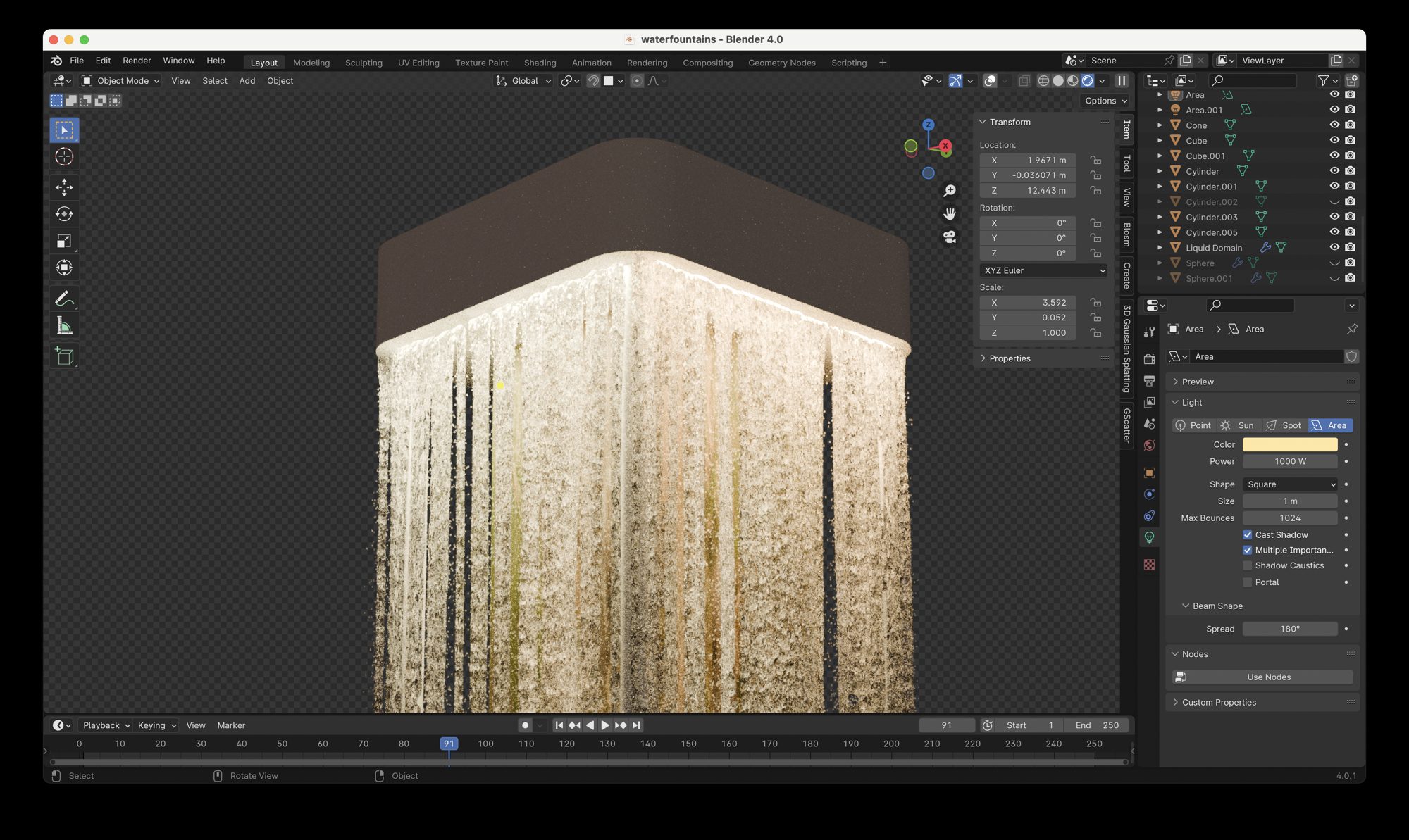
Task: Pick the Measure ruler tool
Action: [64, 325]
